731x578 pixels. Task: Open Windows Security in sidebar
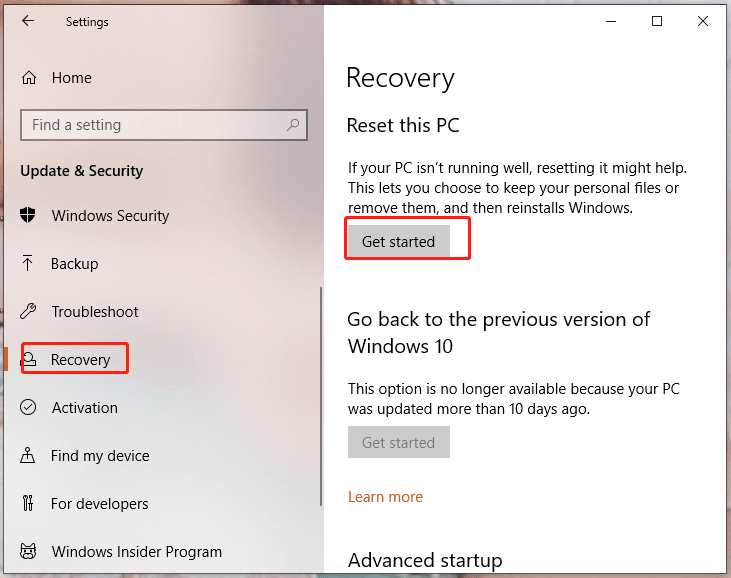110,215
